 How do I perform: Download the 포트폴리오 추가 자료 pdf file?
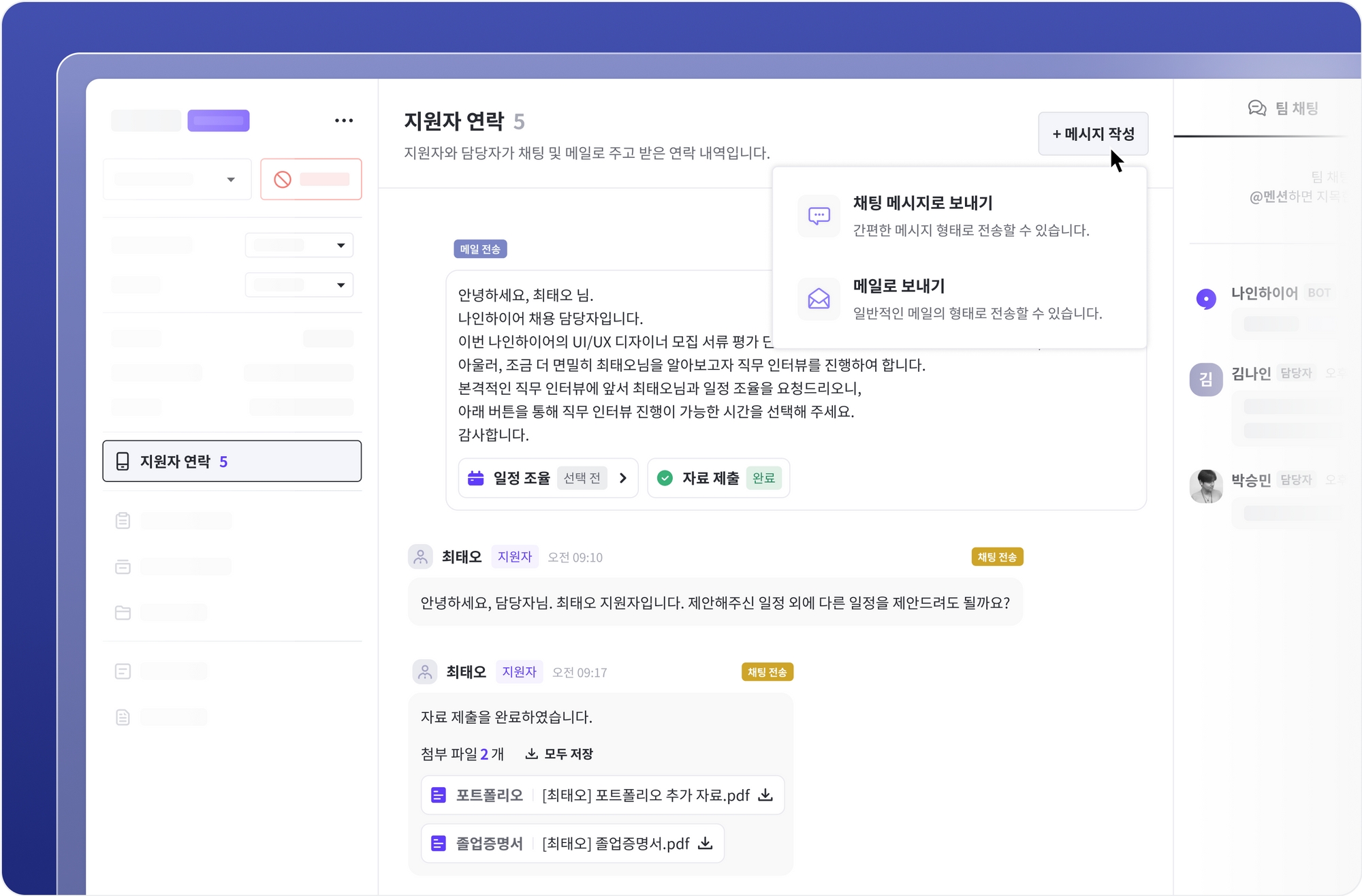point(765,795)
